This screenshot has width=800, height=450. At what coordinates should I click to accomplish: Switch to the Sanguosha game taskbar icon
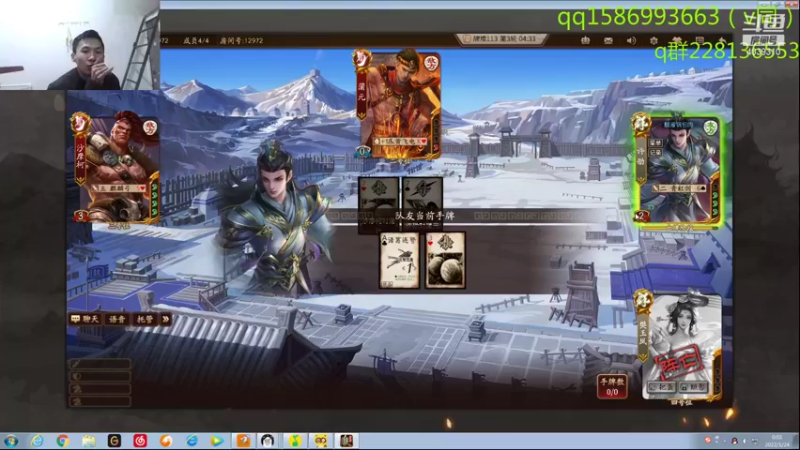click(346, 441)
